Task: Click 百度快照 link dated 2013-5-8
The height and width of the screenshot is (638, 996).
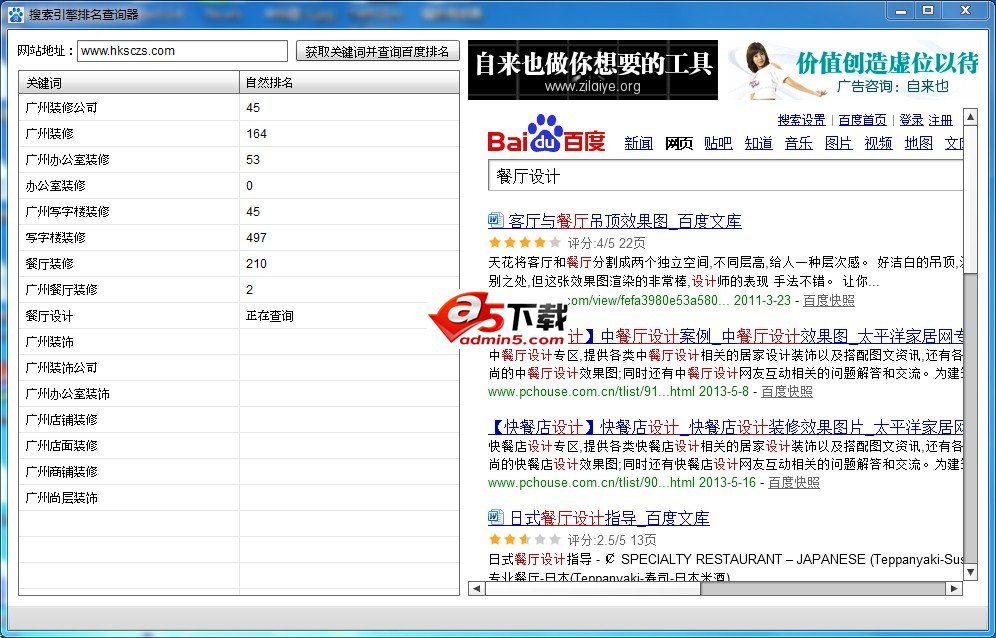Action: click(x=787, y=391)
